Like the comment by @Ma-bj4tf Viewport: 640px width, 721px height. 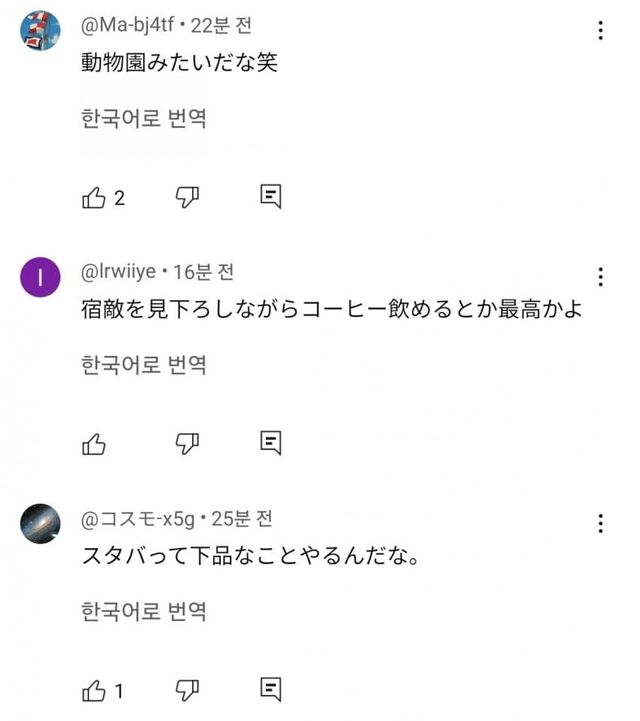[94, 197]
